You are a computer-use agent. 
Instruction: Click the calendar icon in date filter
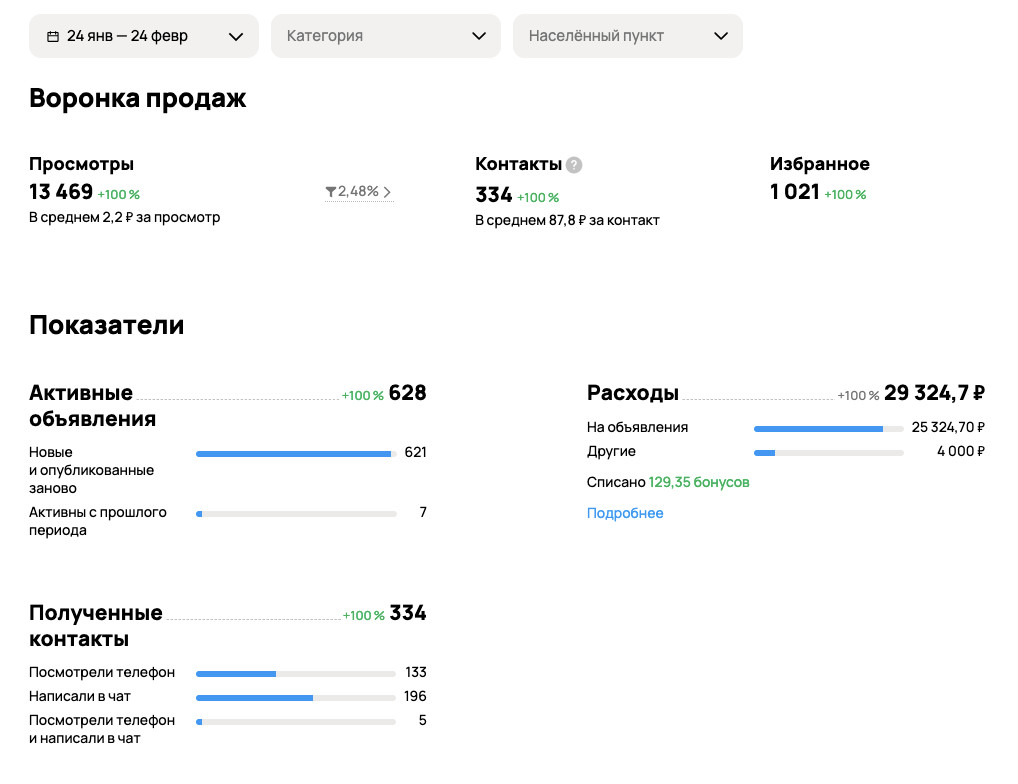click(x=53, y=37)
